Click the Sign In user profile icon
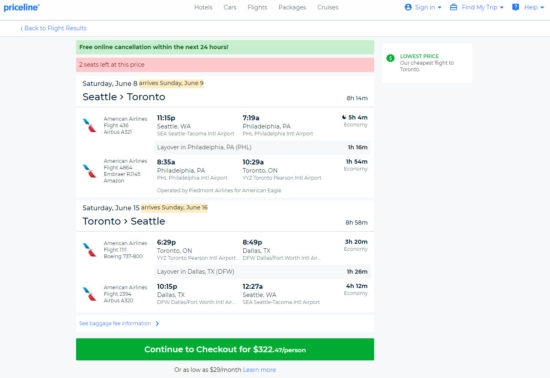The image size is (550, 378). (x=408, y=7)
